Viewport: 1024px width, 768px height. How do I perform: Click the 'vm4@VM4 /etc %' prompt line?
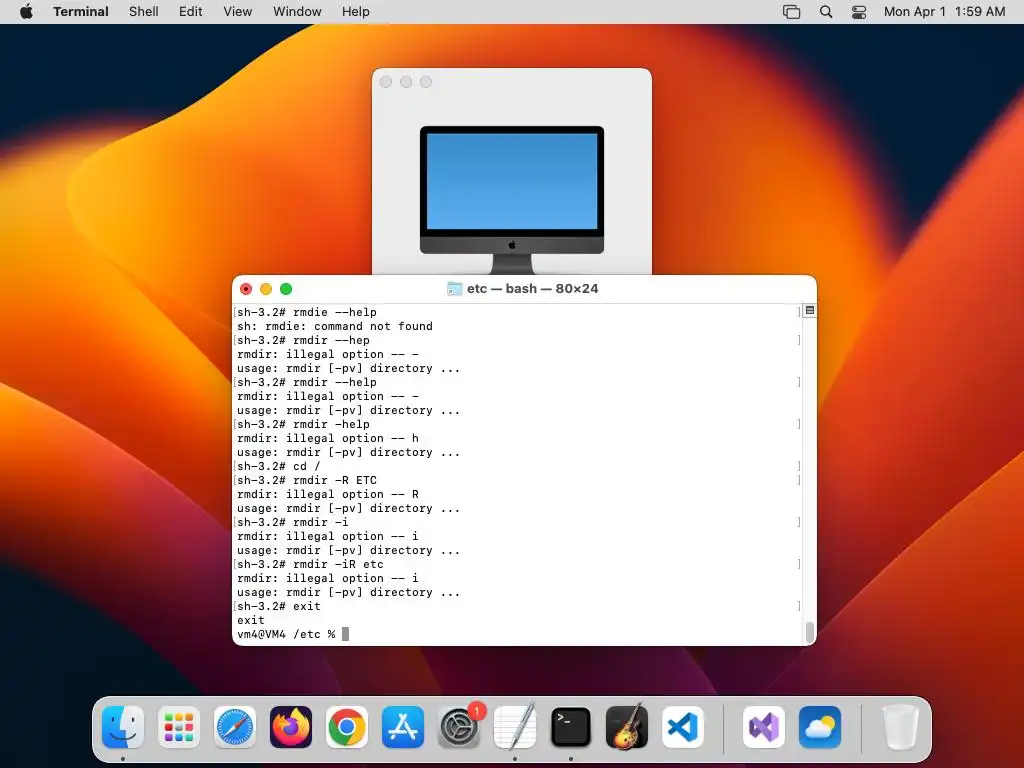coord(286,634)
